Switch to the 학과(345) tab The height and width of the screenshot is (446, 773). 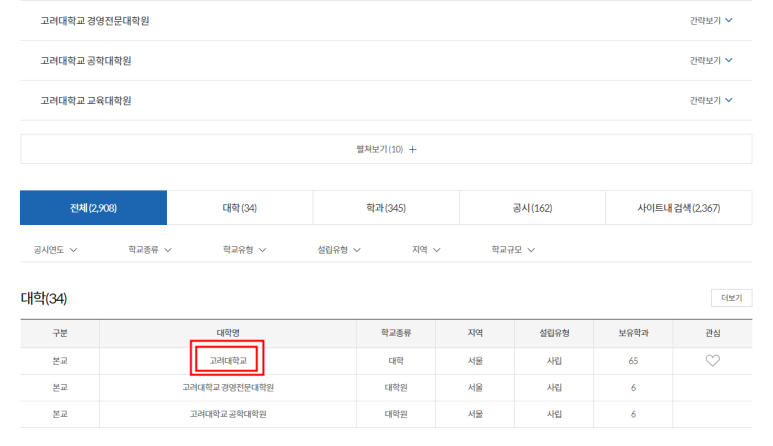click(386, 208)
